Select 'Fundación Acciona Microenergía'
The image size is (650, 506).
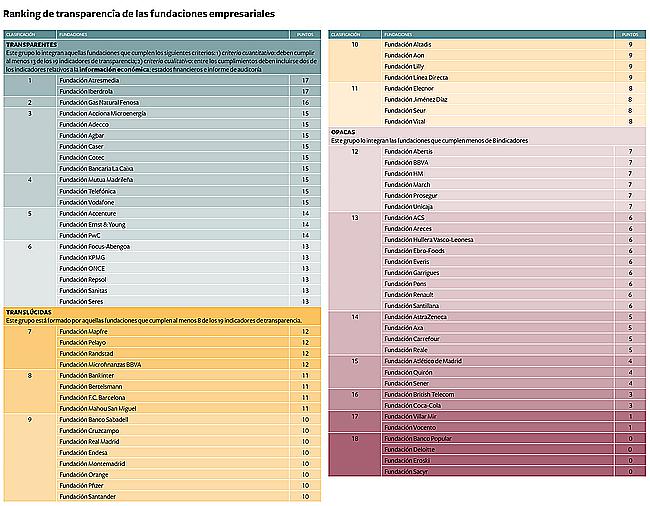103,113
